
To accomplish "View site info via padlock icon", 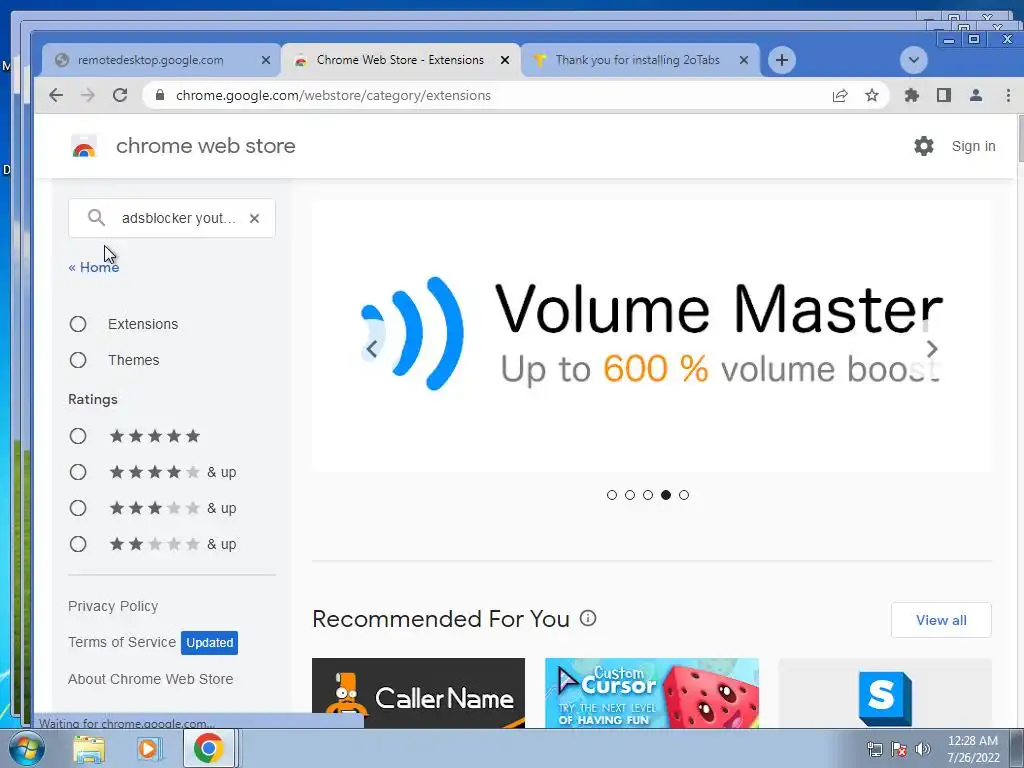I will 159,95.
